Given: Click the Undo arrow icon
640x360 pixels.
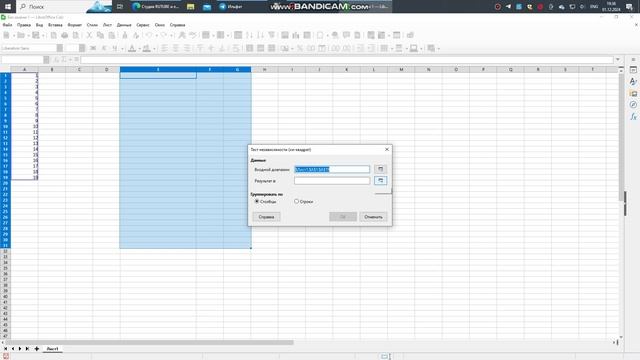Looking at the screenshot, I should 149,36.
